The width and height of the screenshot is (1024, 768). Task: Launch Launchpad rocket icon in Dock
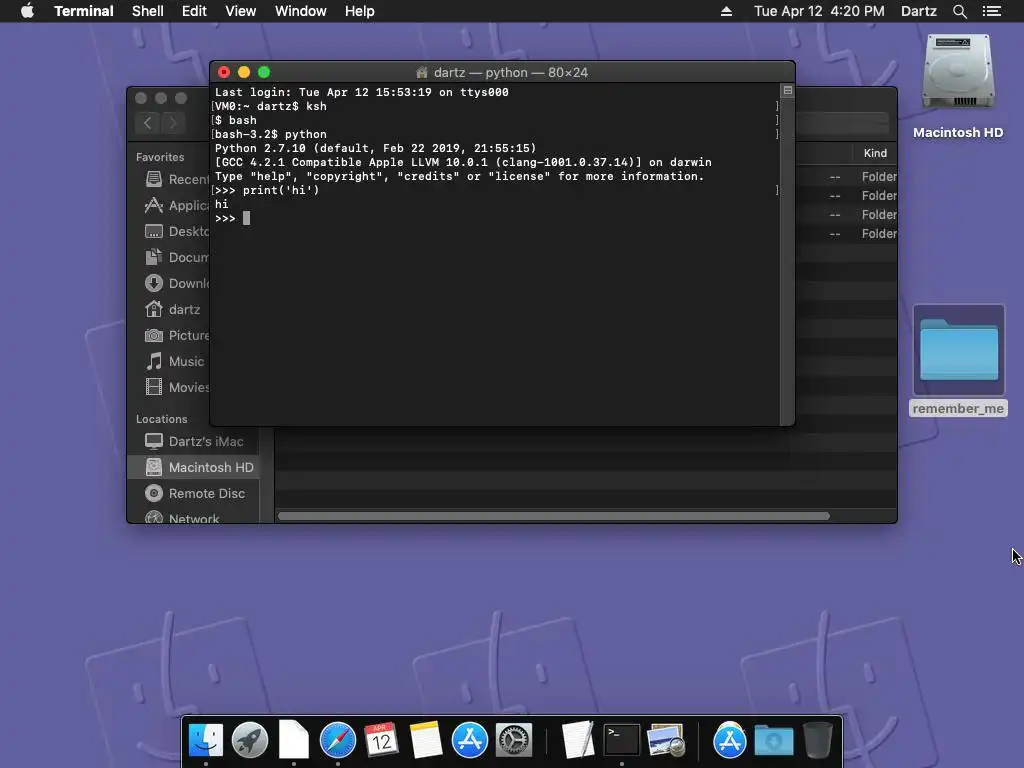tap(249, 741)
